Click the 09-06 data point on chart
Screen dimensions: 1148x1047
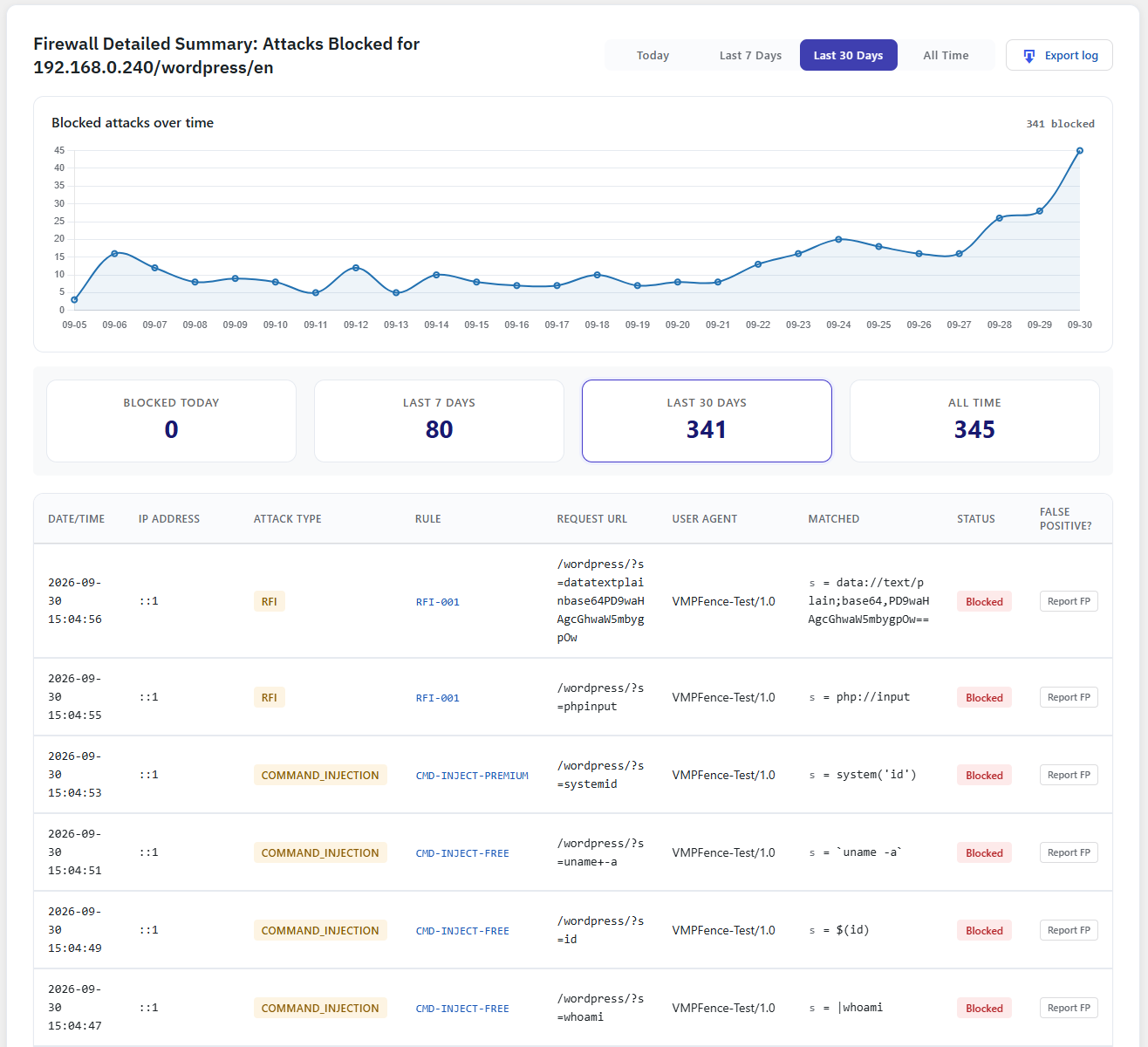click(x=114, y=253)
